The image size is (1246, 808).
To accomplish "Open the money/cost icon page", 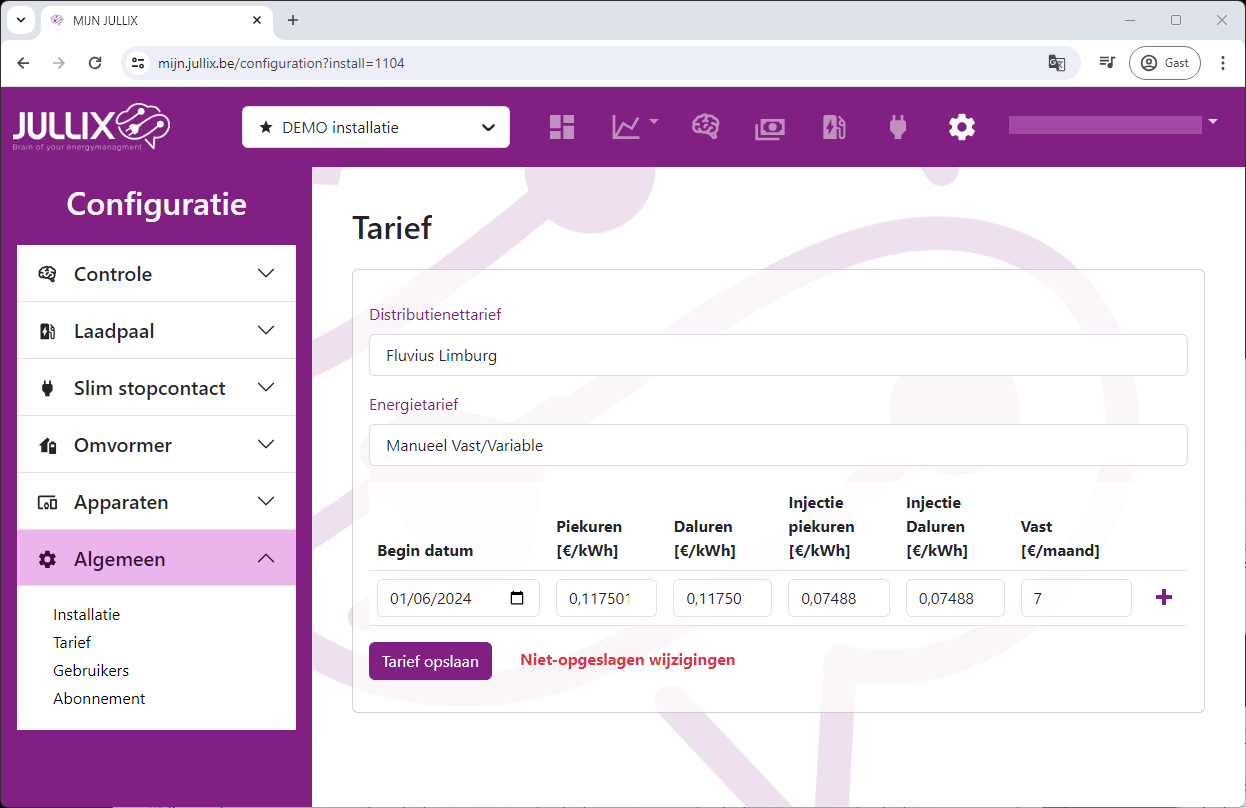I will pos(770,127).
